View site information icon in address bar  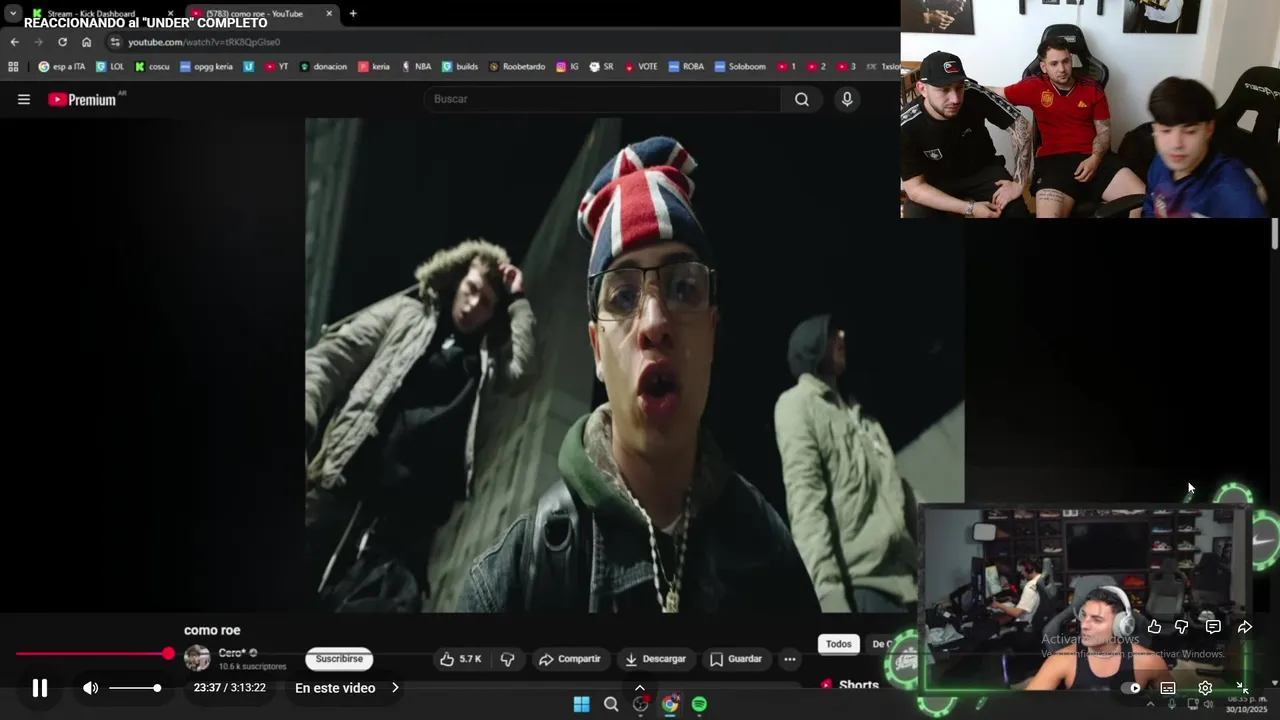(115, 42)
